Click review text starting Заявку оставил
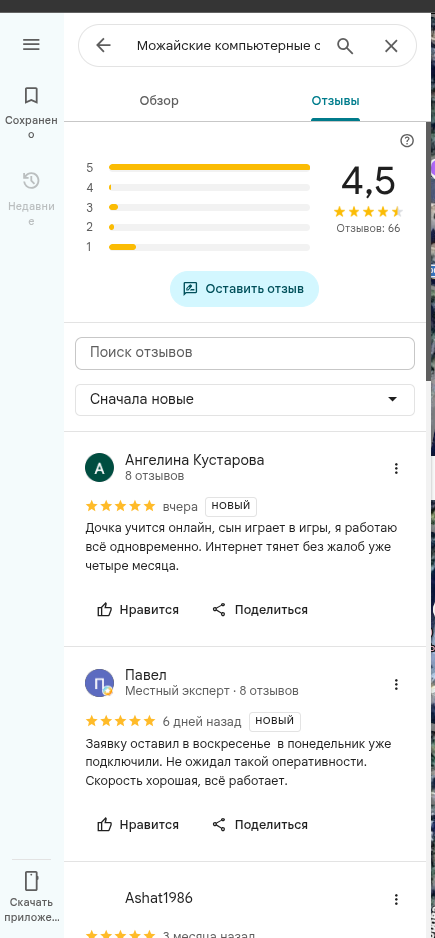 (x=238, y=763)
